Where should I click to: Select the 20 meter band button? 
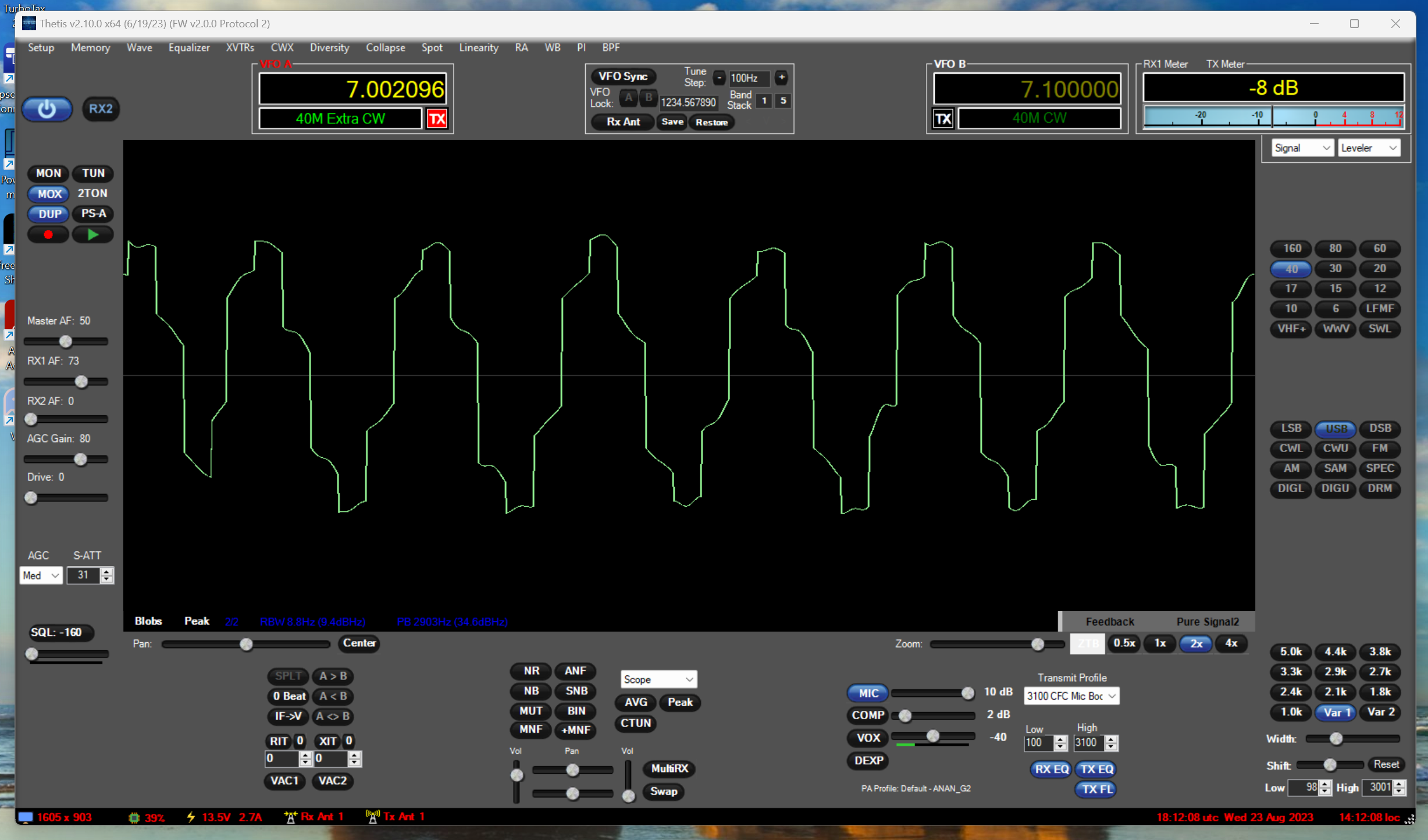point(1380,269)
